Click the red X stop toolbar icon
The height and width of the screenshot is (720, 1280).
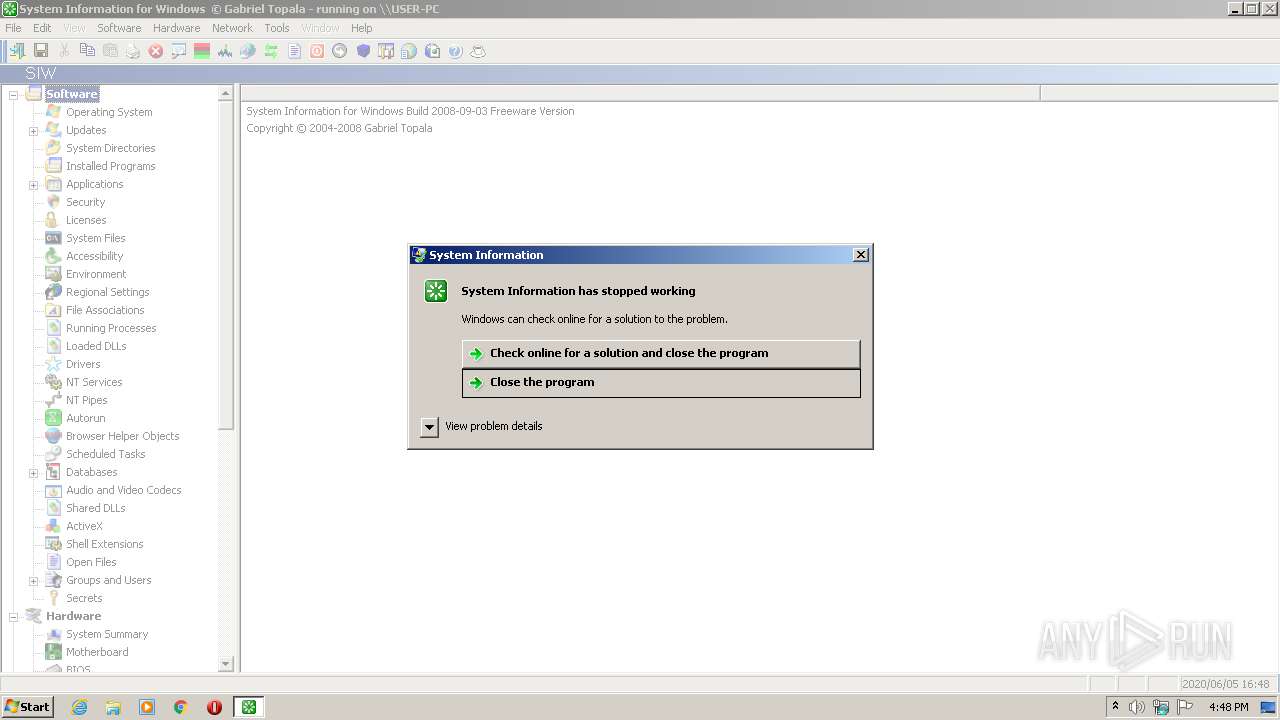(156, 51)
